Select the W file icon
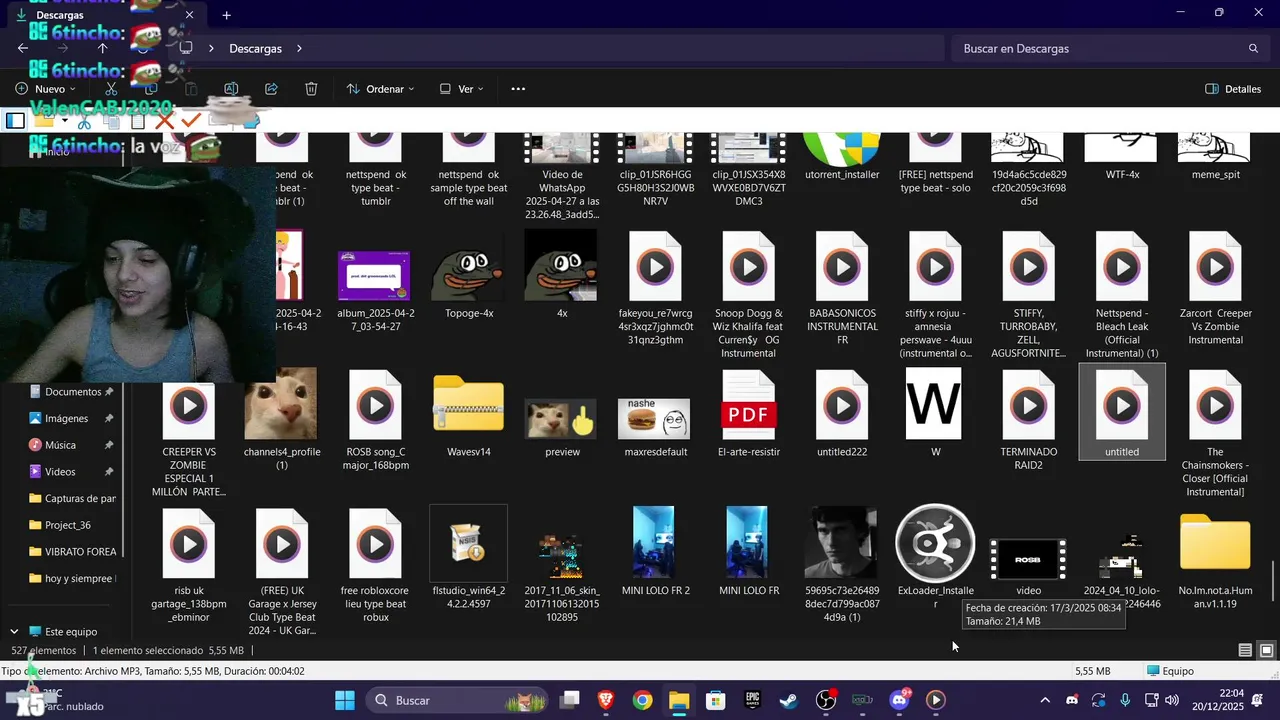 (934, 404)
